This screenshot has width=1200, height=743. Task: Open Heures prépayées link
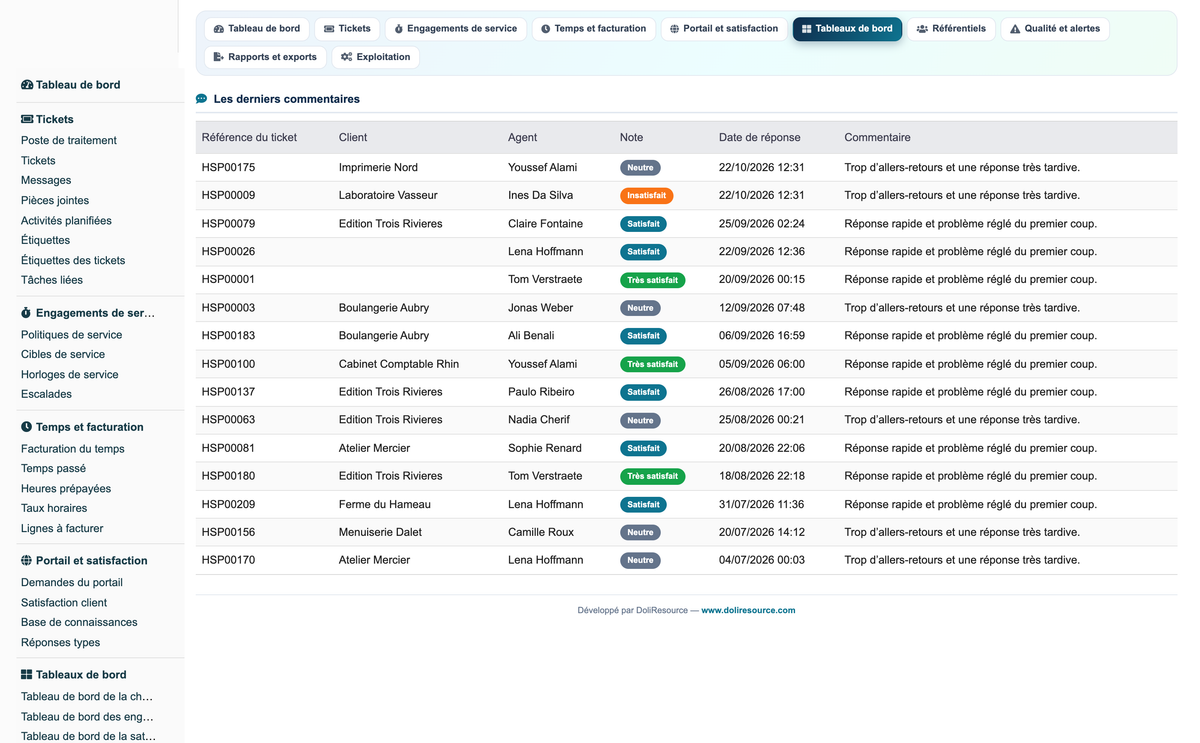[x=66, y=489]
